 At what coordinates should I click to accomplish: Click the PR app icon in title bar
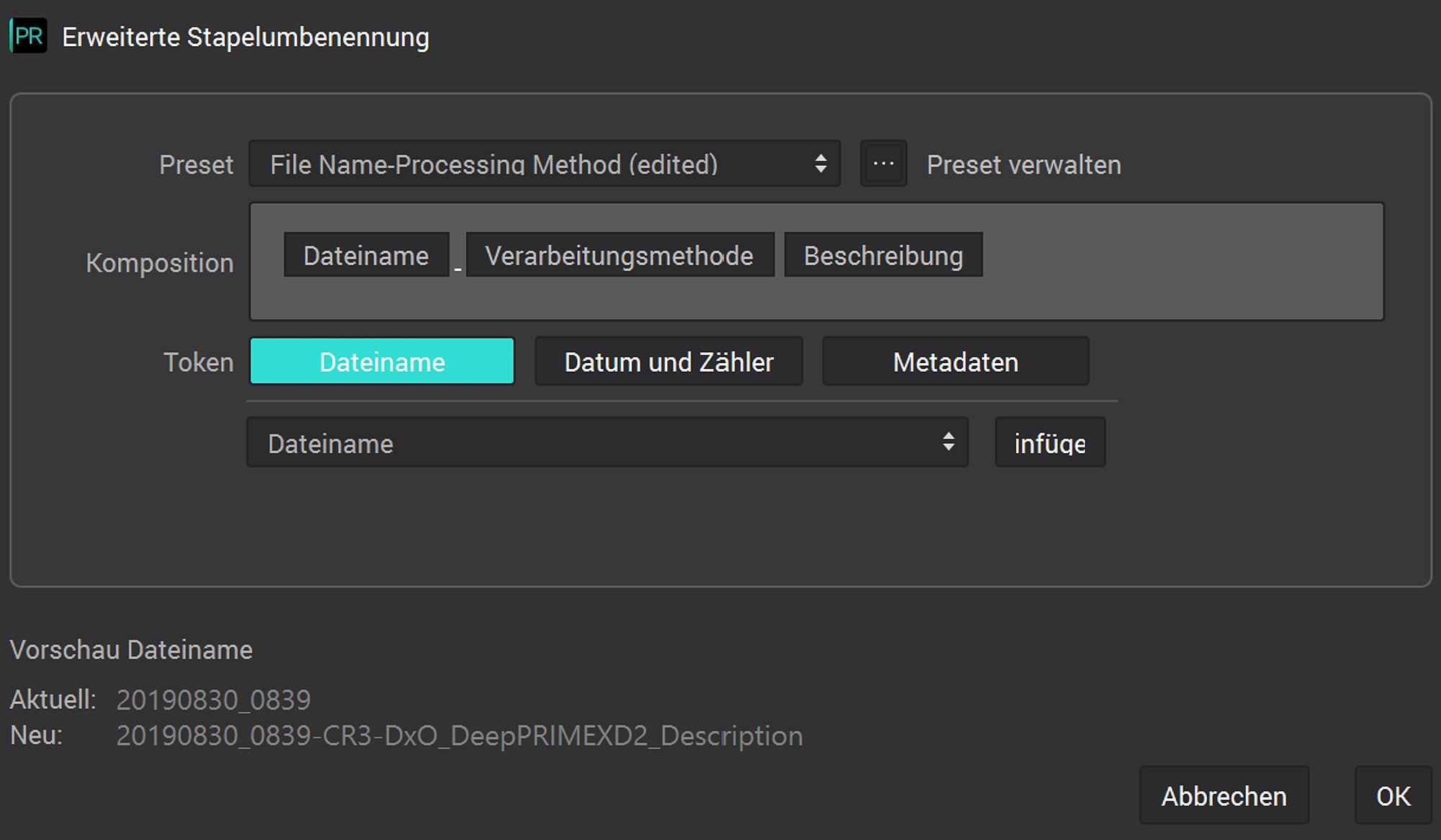coord(28,36)
